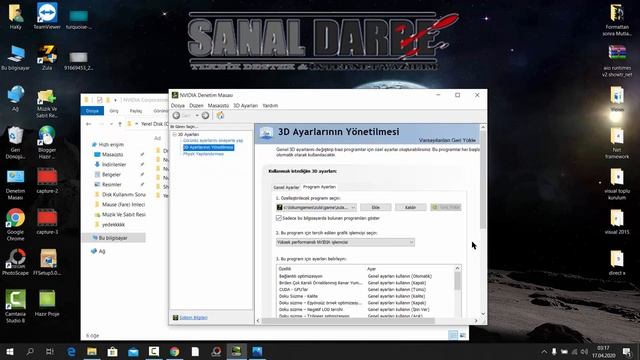The image size is (640, 360).
Task: Click the forward arrow in NVIDIA toolbar
Action: click(205, 116)
